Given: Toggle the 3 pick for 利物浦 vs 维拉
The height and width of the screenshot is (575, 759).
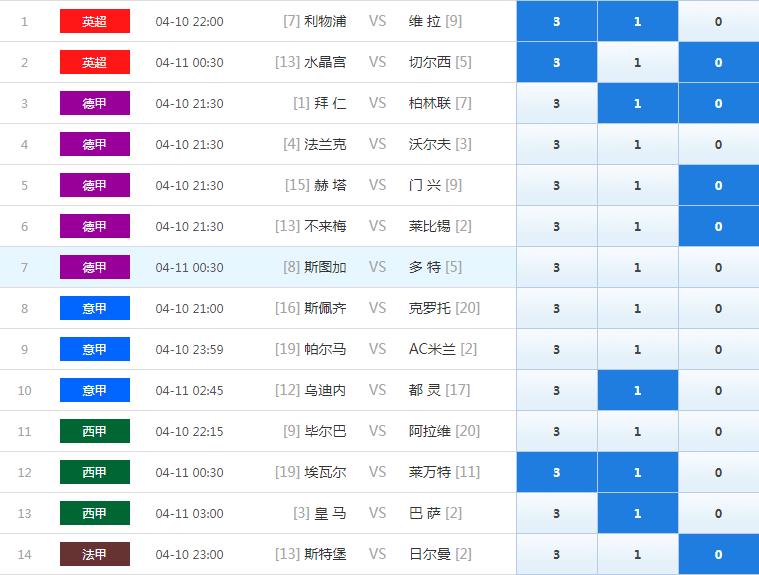Looking at the screenshot, I should tap(557, 21).
